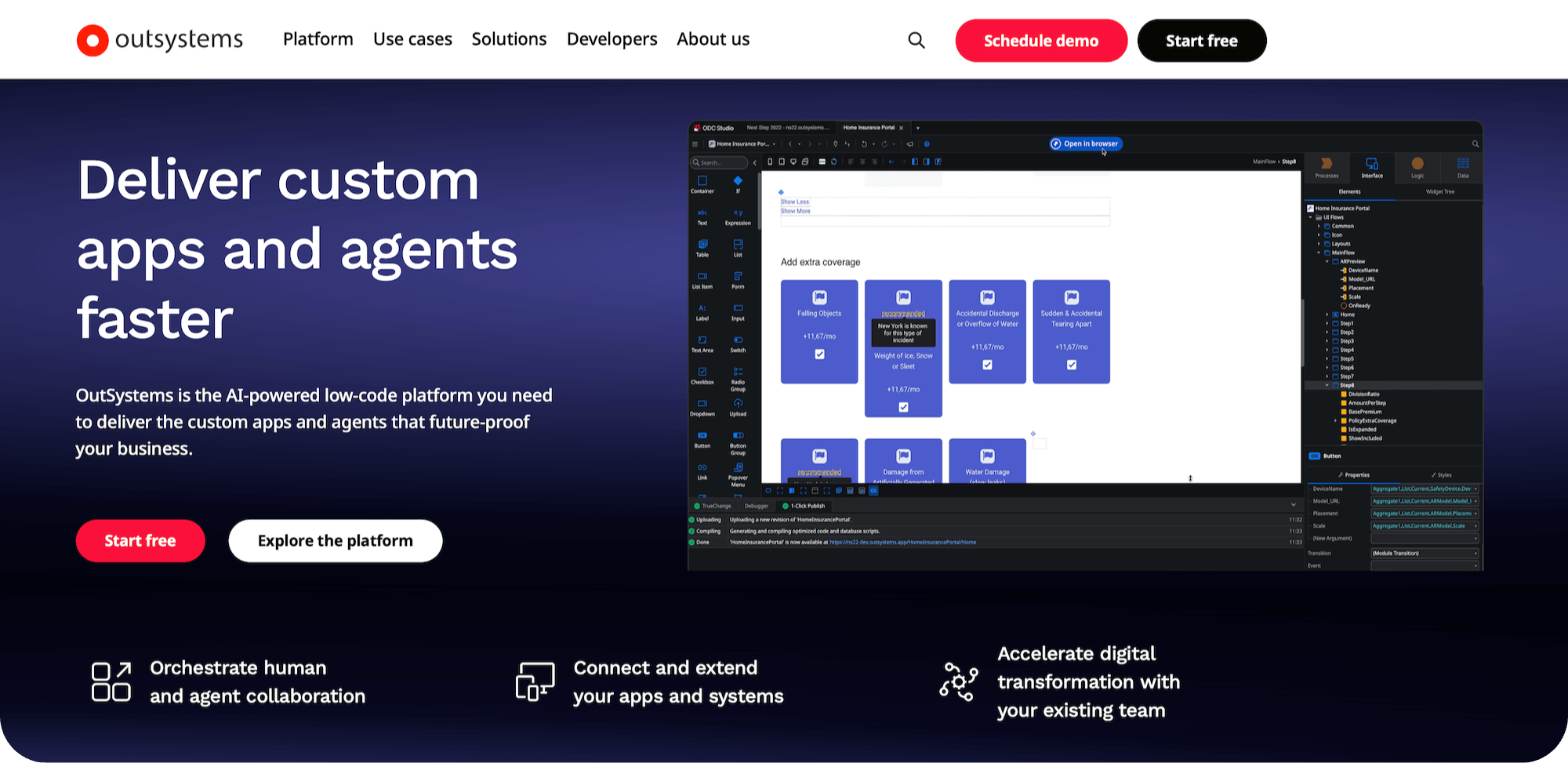Open the Home Insurance Por... app dropdown
This screenshot has height=763, width=1568.
coord(742,144)
